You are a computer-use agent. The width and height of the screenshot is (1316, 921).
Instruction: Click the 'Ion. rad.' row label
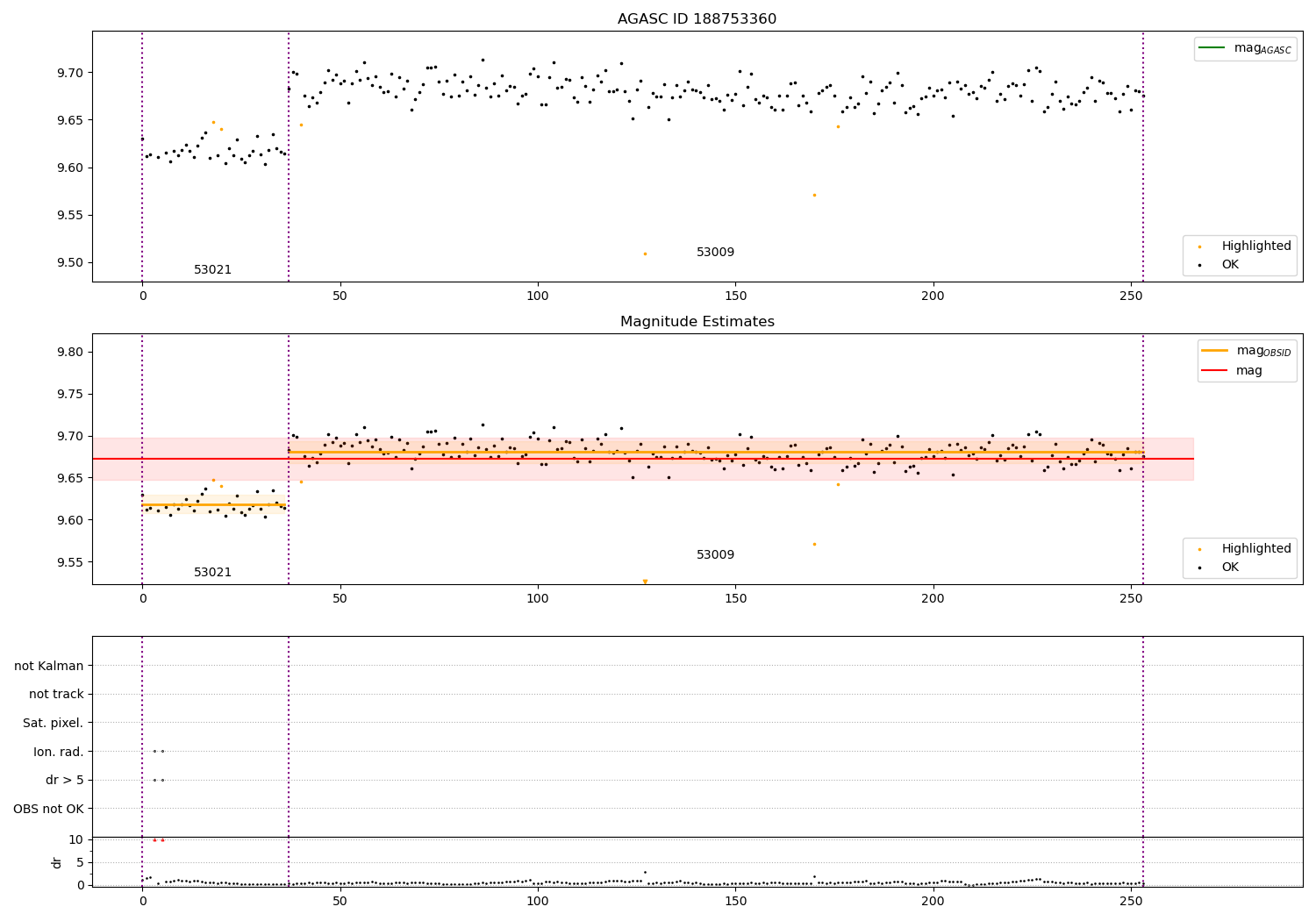(59, 753)
